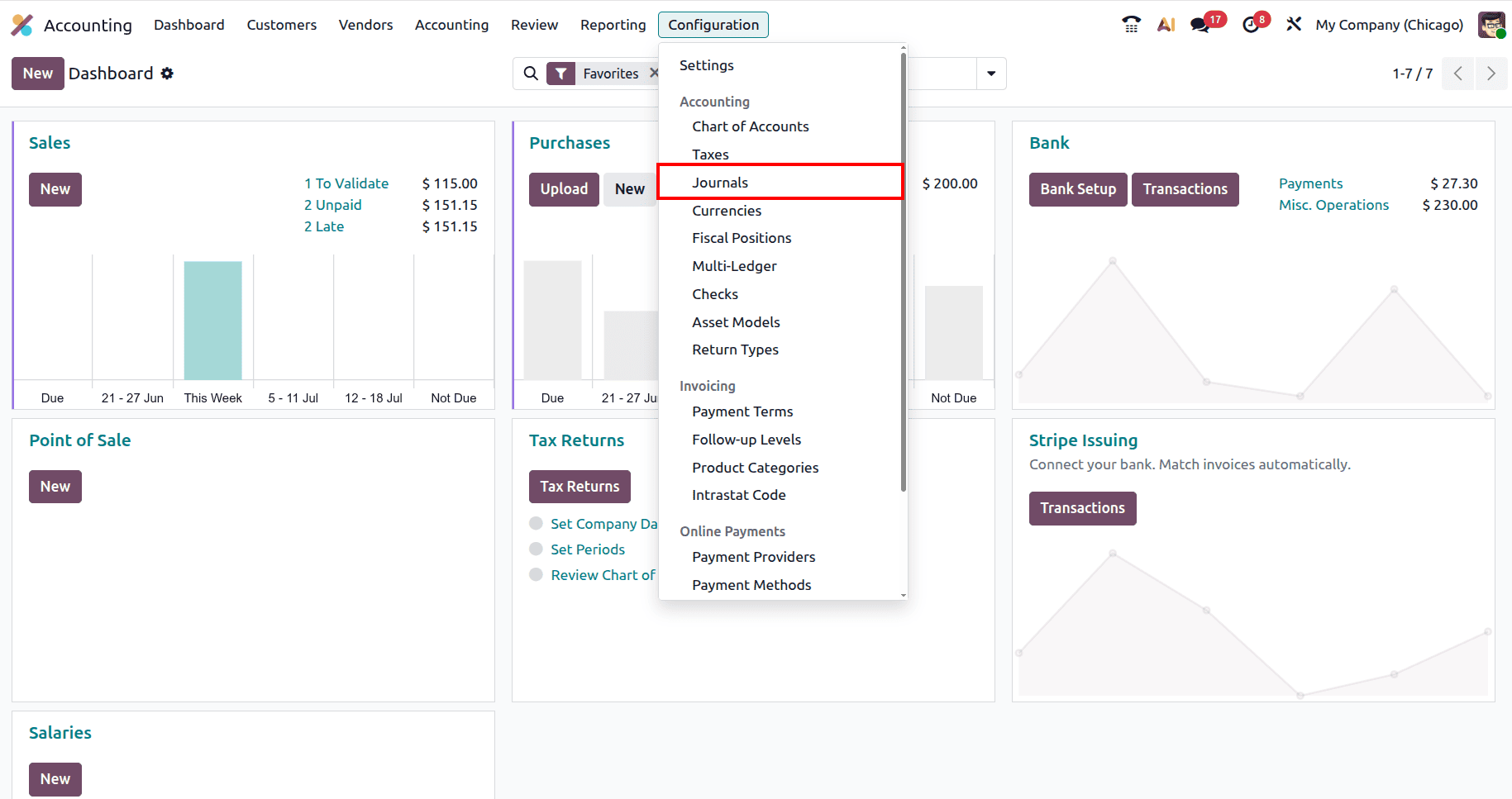This screenshot has height=799, width=1512.
Task: Open the 2 Unpaid link
Action: point(333,205)
